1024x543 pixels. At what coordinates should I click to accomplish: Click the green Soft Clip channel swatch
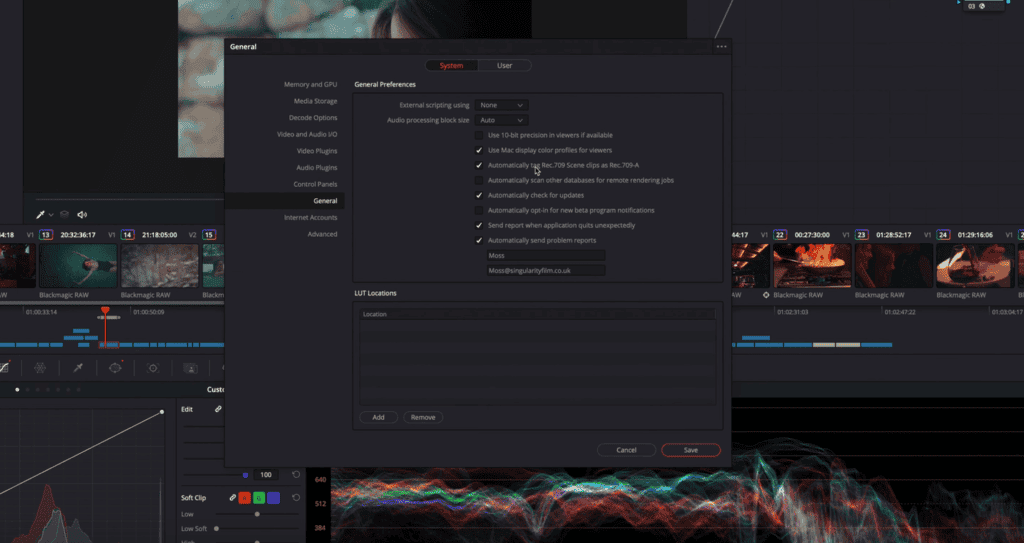259,498
